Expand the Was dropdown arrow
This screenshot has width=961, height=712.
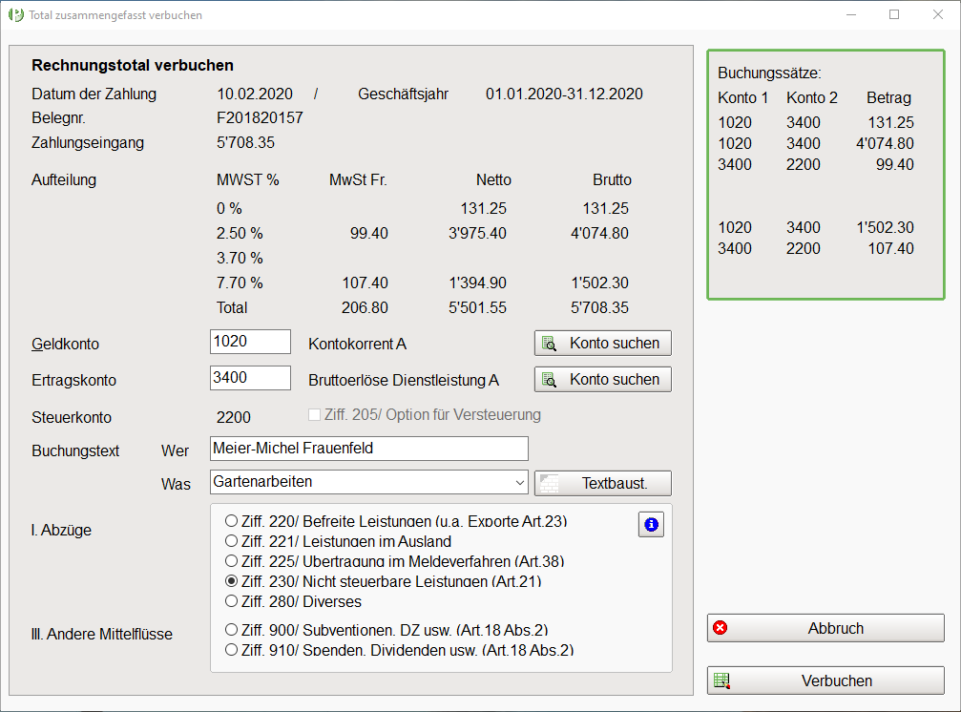[519, 482]
